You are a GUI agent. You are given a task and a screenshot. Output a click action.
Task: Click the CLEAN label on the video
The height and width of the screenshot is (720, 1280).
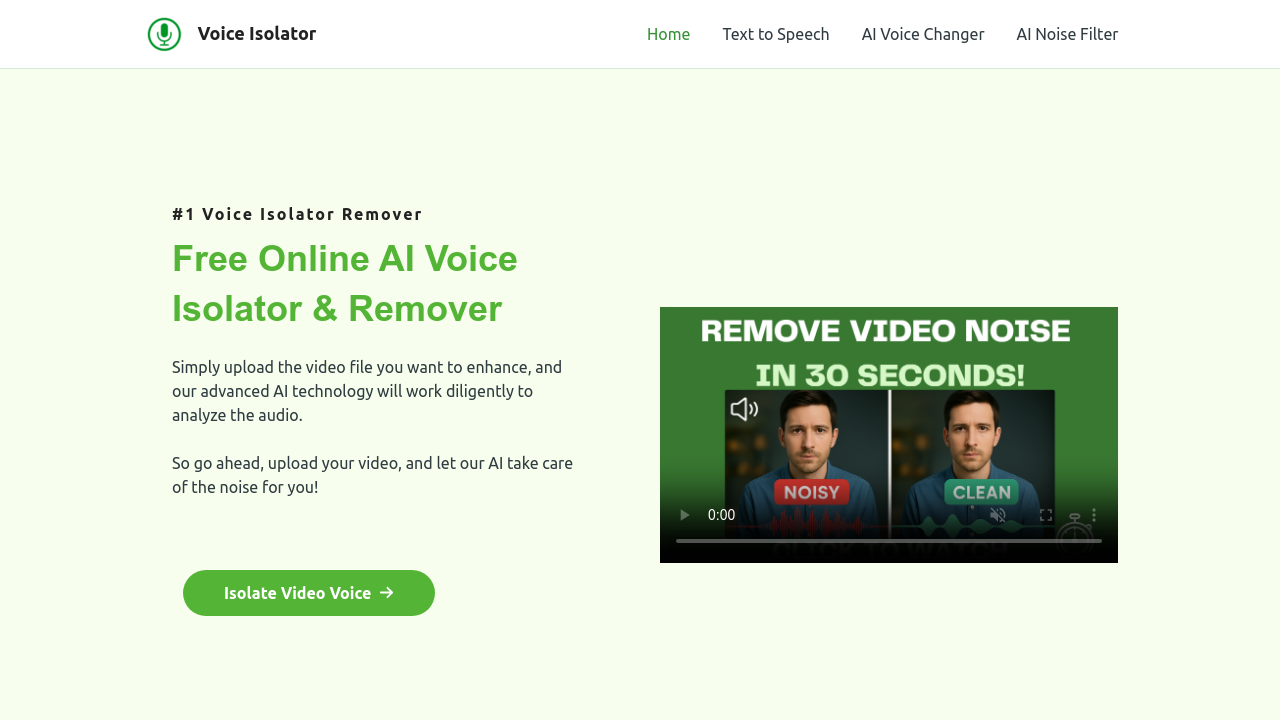click(x=981, y=492)
